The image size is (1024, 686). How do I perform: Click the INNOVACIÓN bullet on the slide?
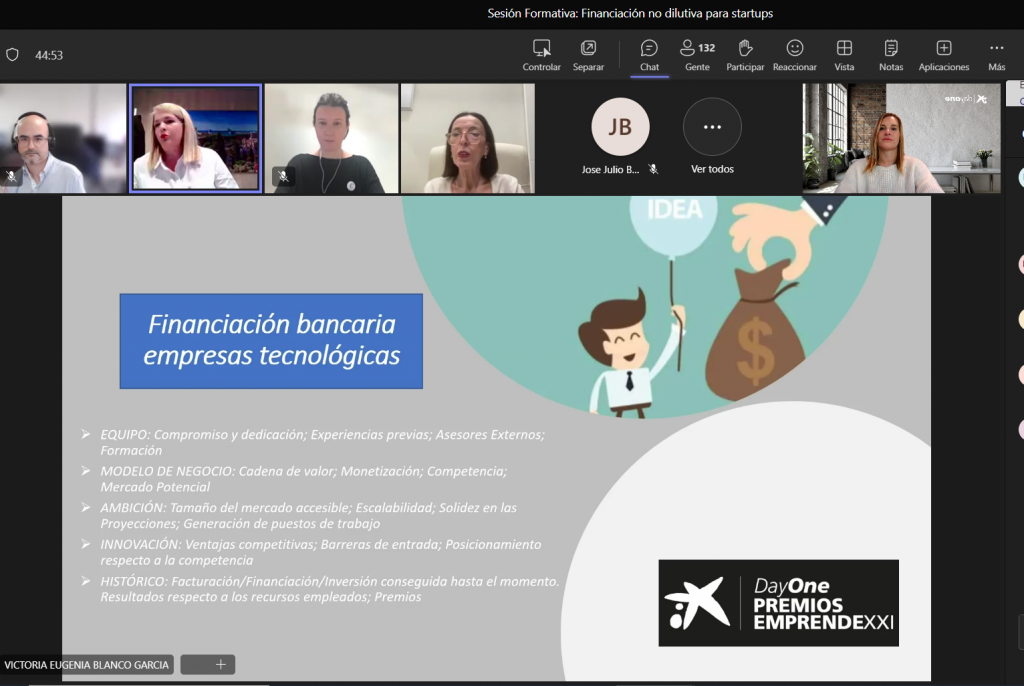coord(320,552)
